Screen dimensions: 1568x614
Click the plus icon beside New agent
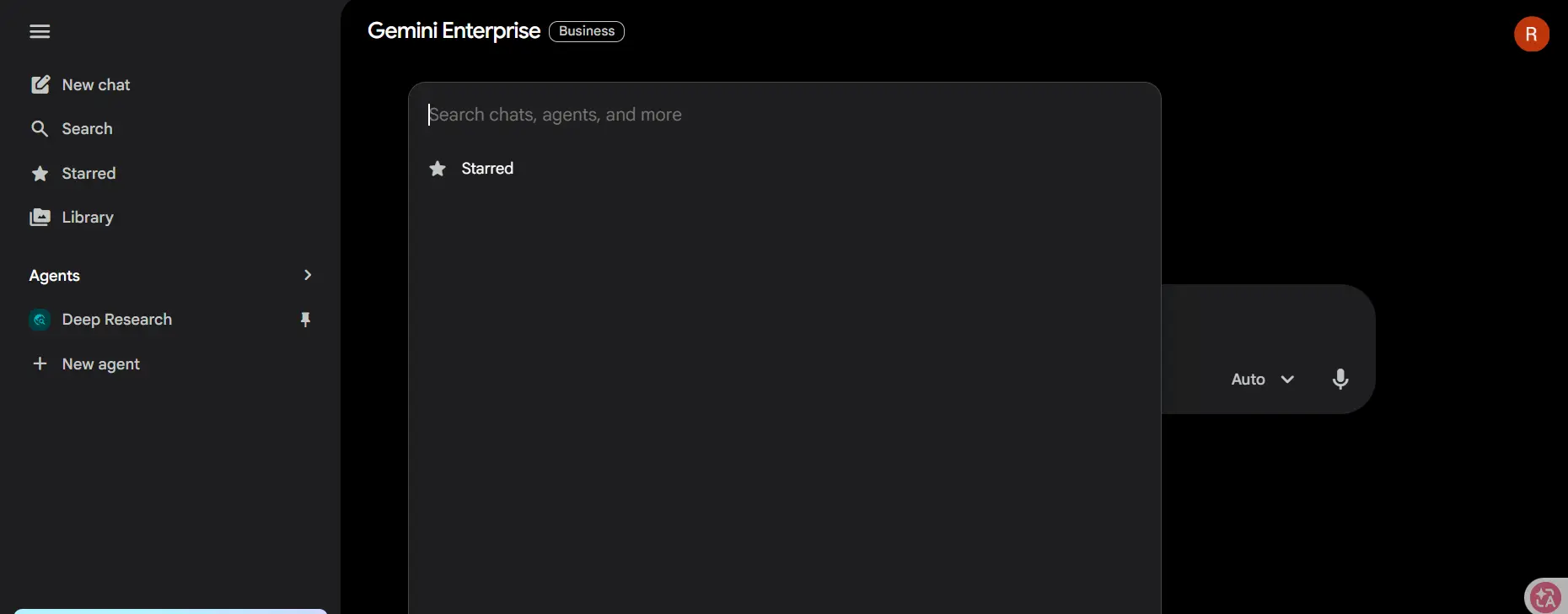[40, 364]
